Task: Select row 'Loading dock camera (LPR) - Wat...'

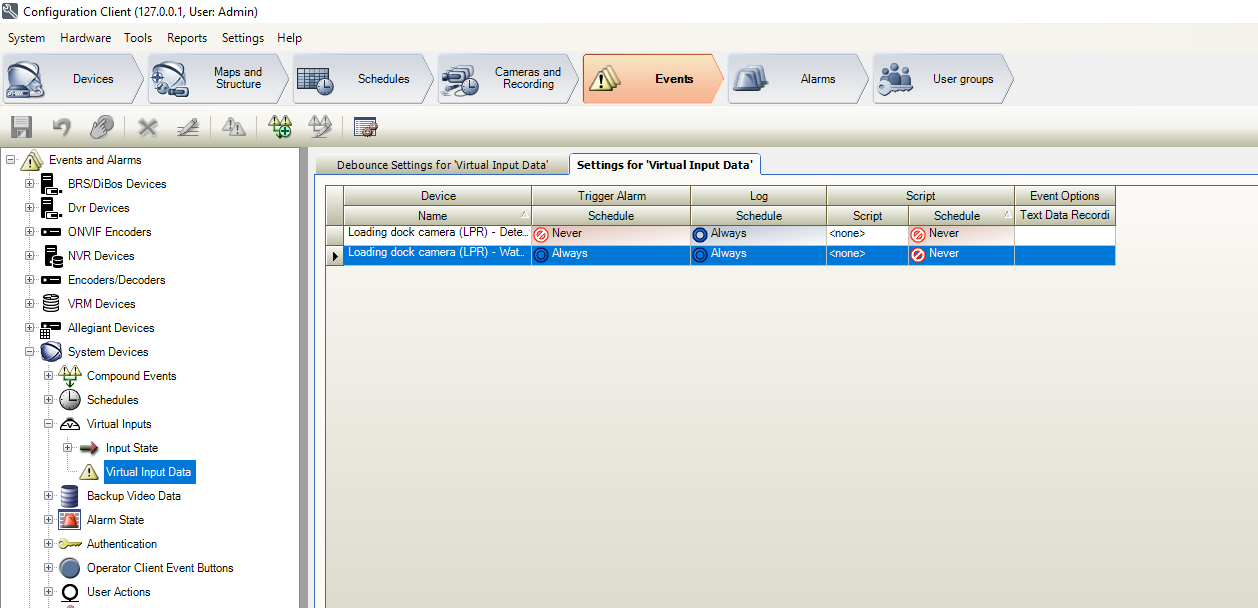Action: (x=438, y=254)
